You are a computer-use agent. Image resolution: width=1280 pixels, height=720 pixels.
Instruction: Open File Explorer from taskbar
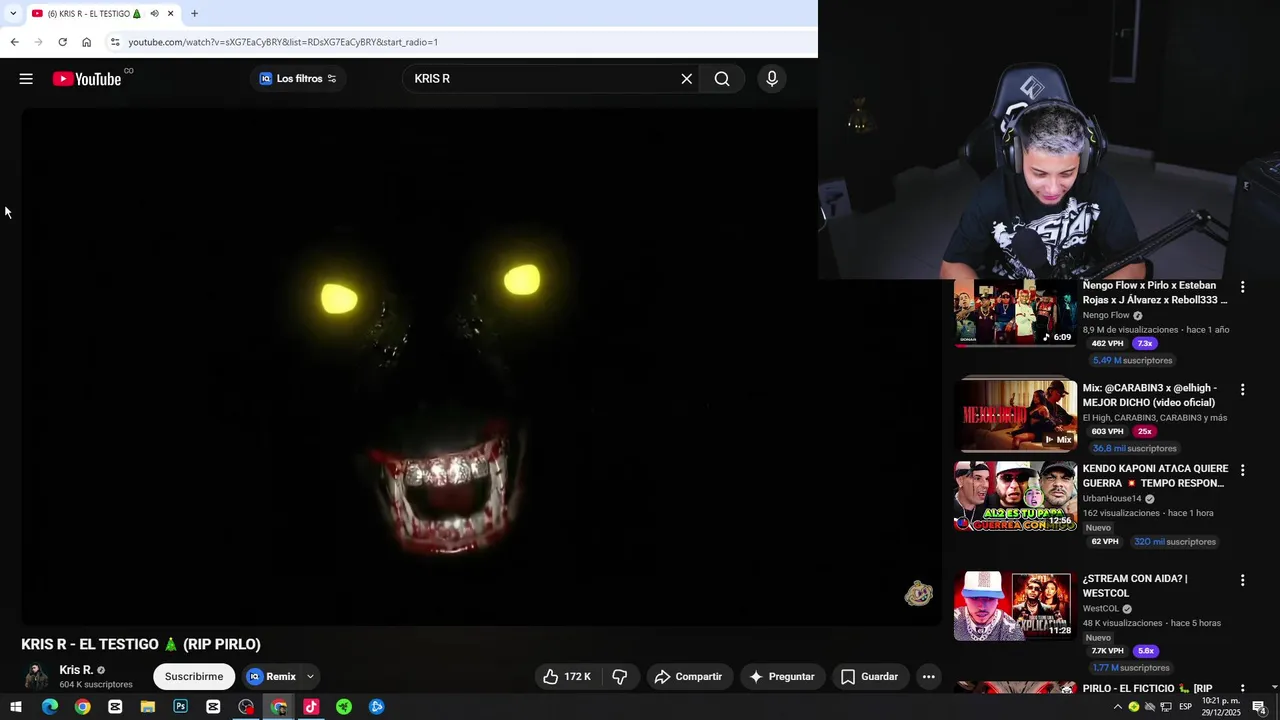point(147,707)
